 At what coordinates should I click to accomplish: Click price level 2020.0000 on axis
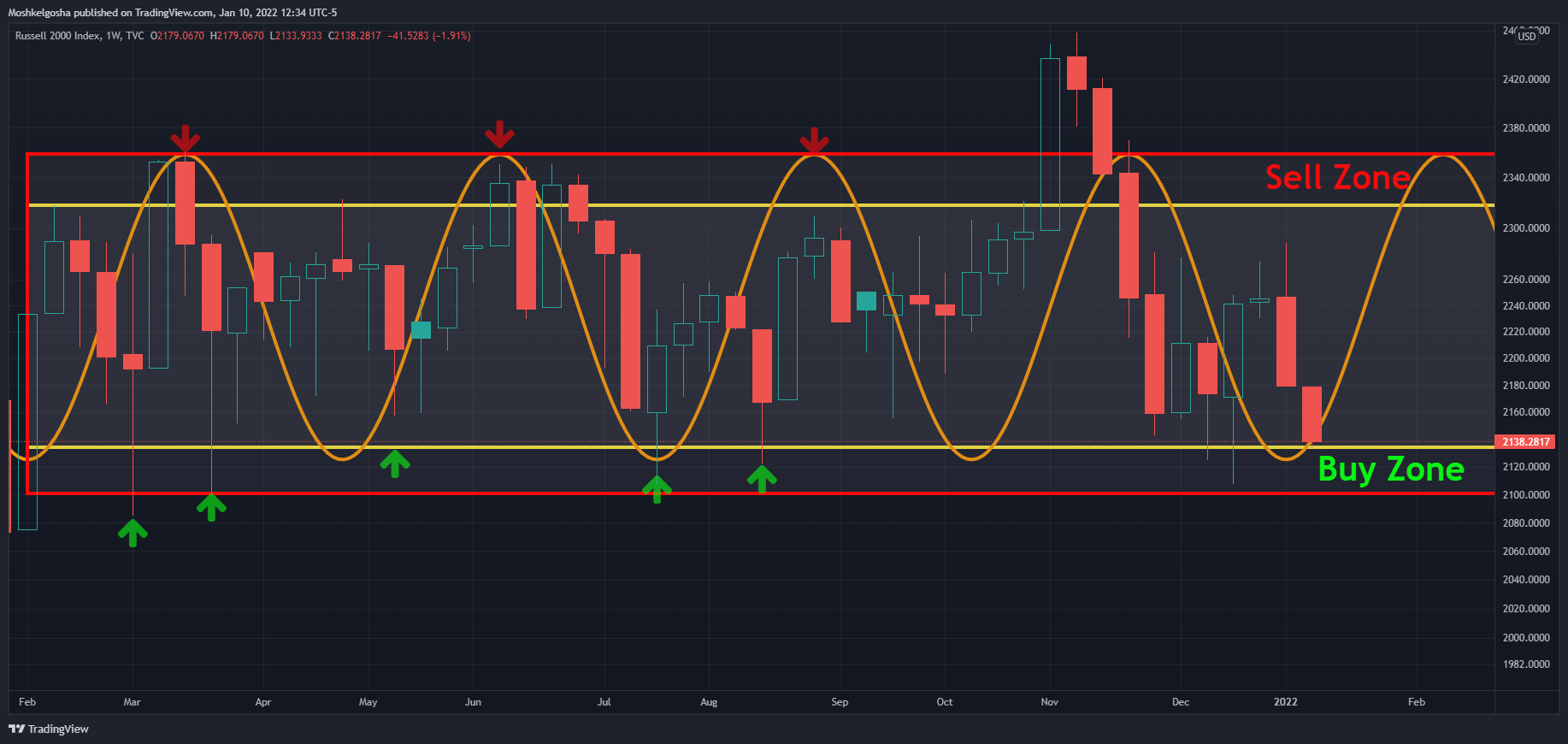(1526, 609)
